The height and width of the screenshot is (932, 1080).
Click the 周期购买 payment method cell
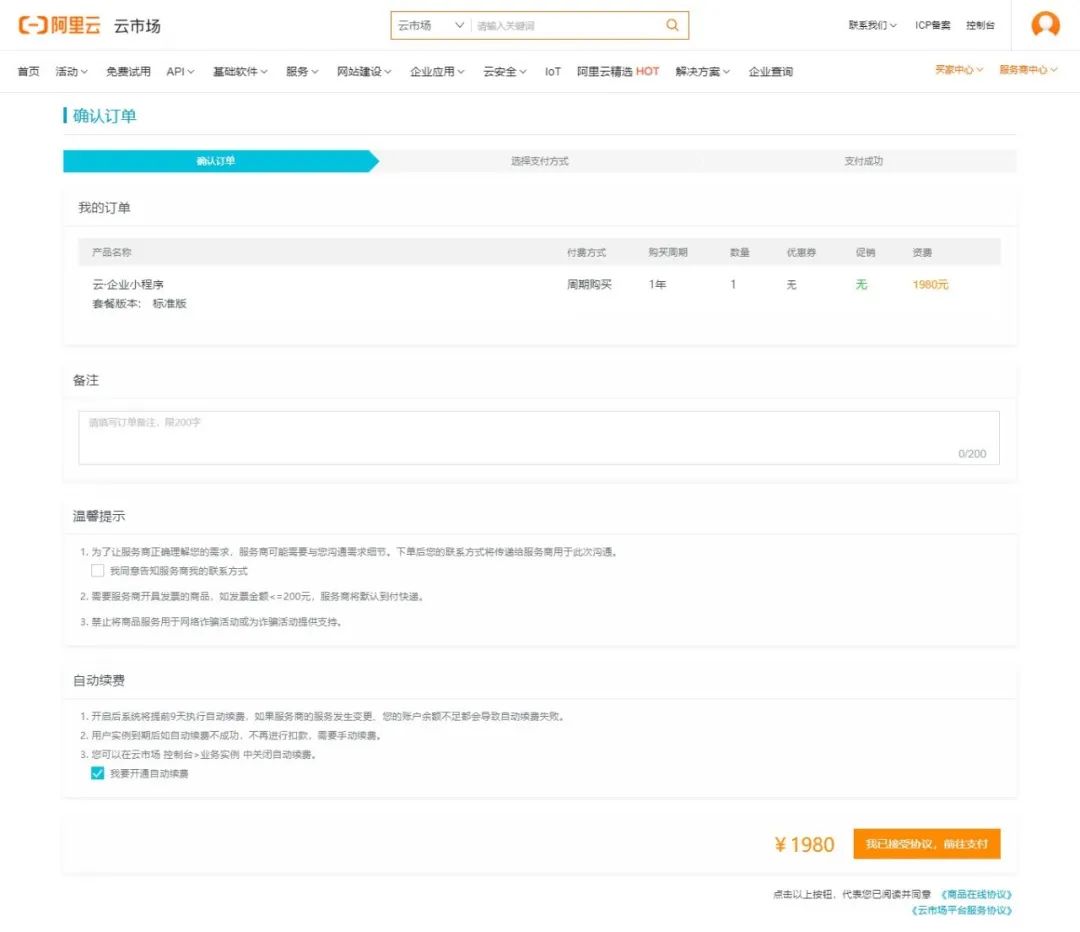[589, 284]
